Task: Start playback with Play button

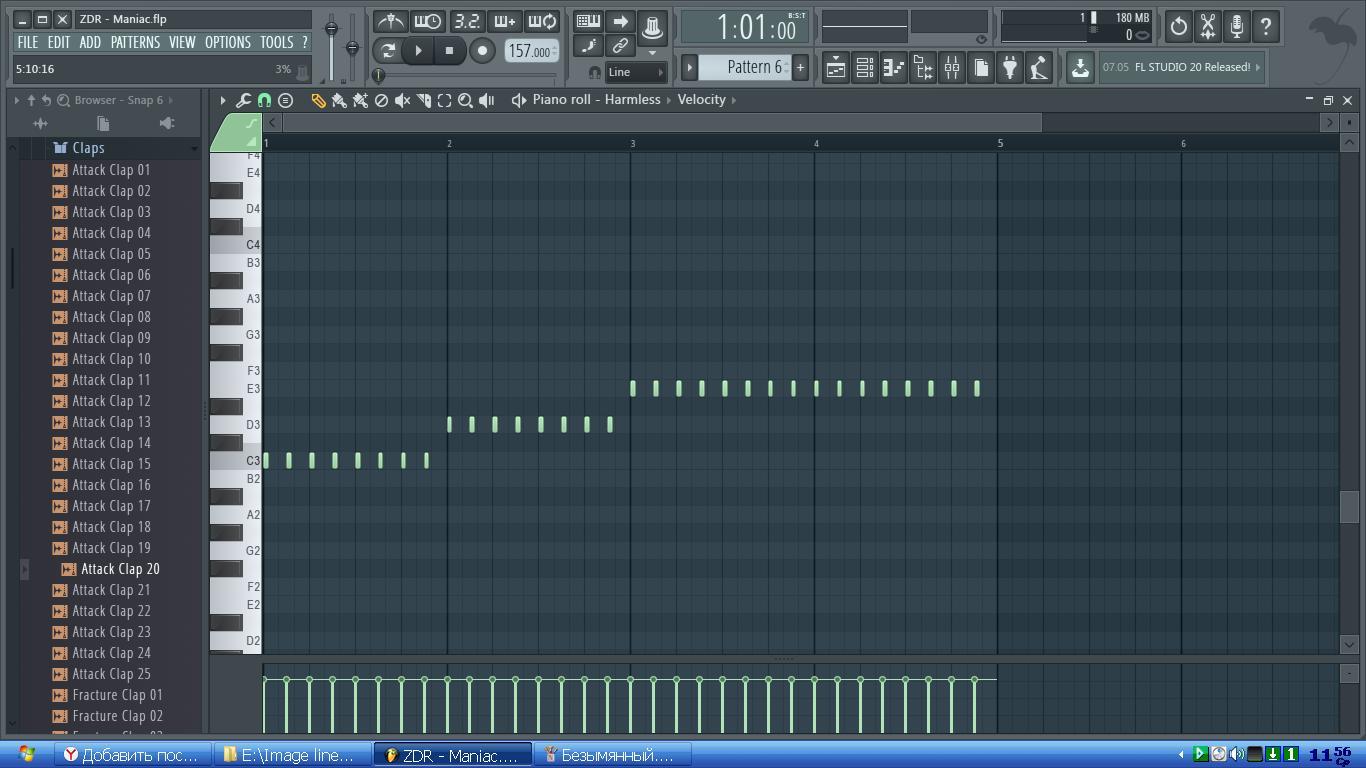Action: [x=419, y=51]
